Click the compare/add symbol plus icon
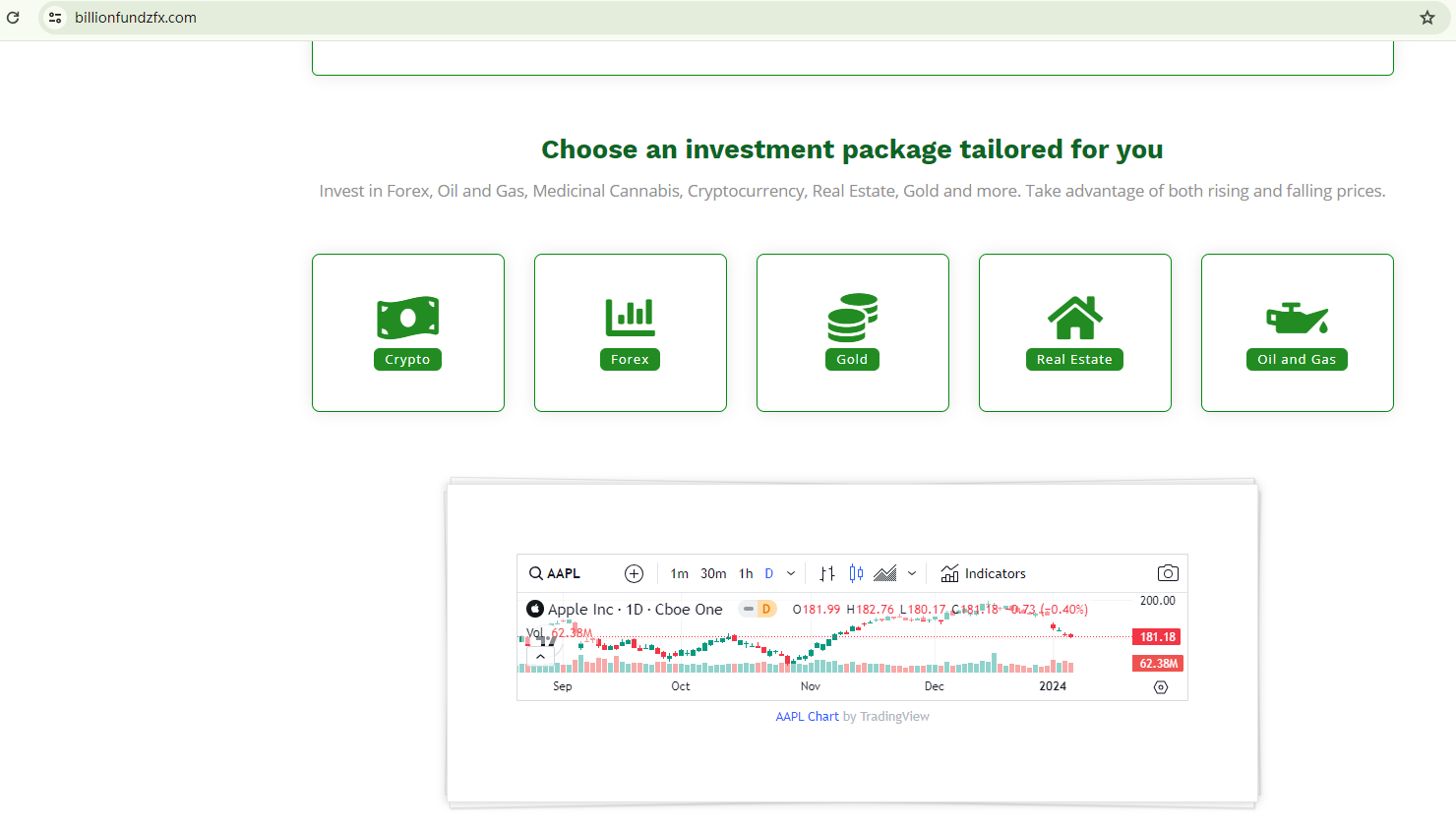 click(634, 573)
